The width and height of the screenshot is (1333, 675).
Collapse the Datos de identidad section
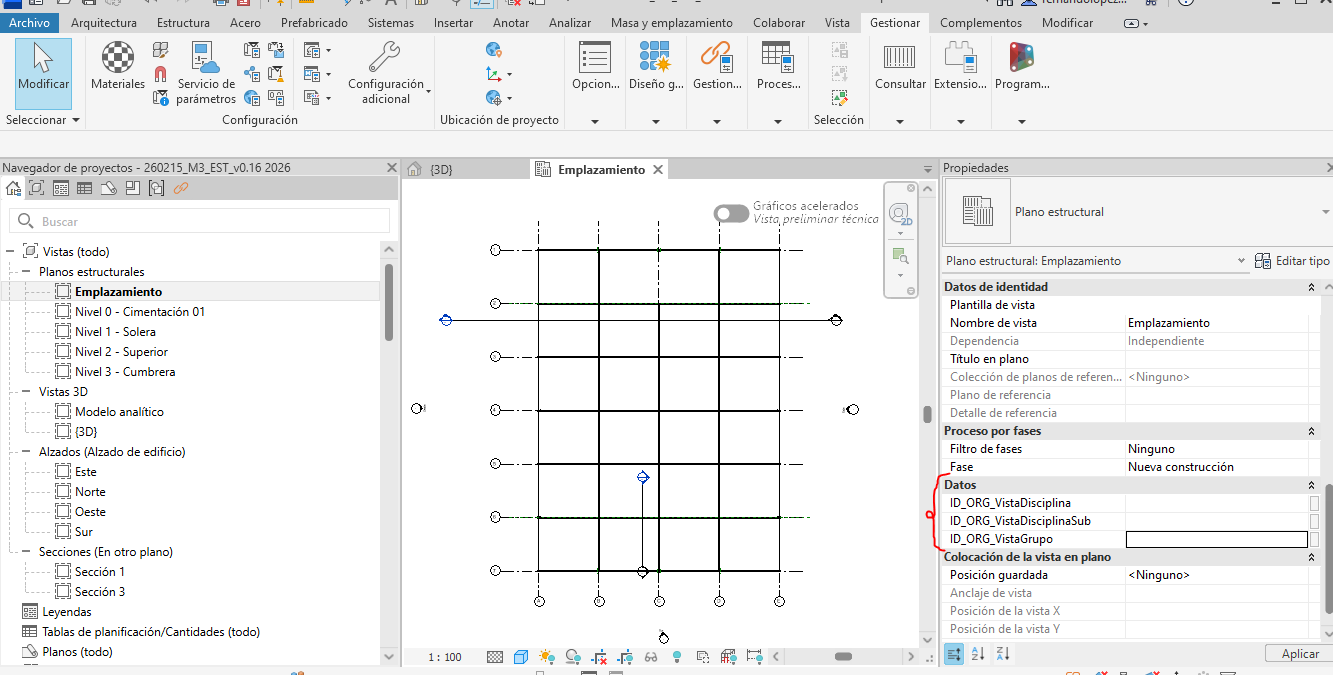(1311, 287)
